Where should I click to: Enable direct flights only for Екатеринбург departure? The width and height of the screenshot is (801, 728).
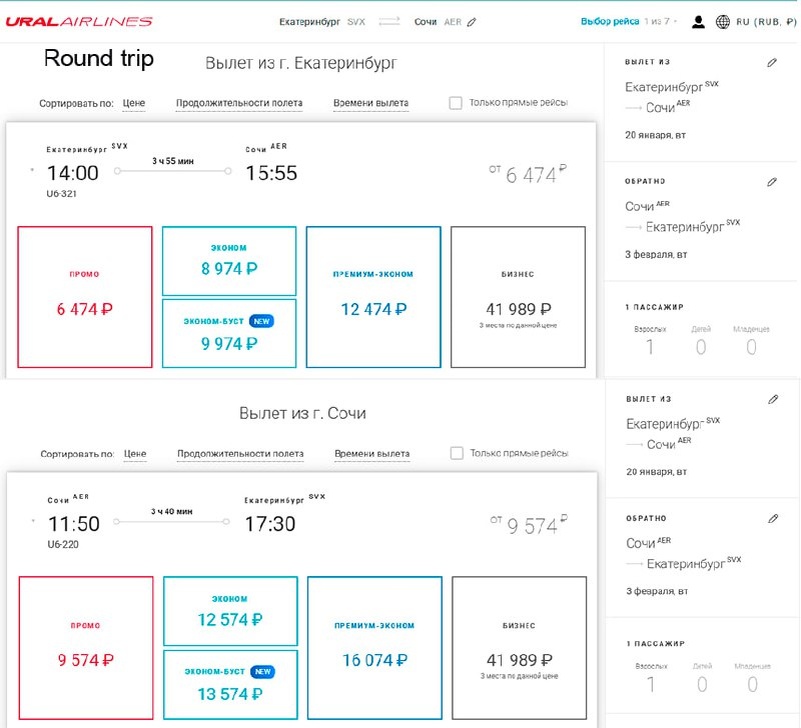[456, 103]
